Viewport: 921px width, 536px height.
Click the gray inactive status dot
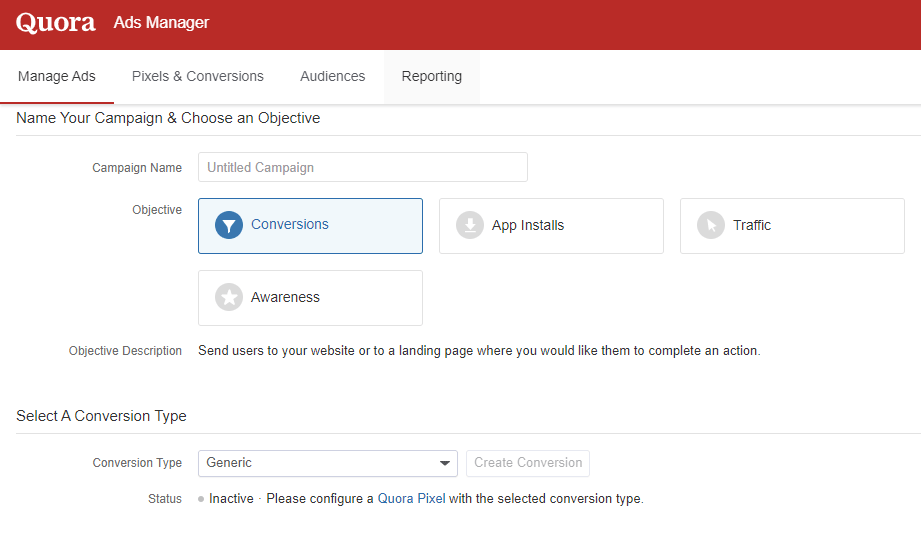[201, 499]
